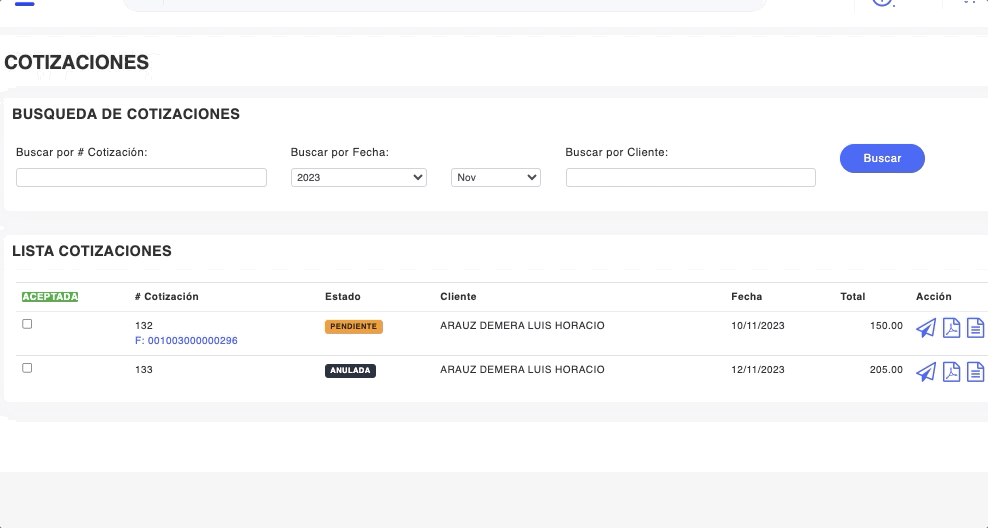Focus the quotation number search field
Viewport: 988px width, 528px height.
(x=141, y=177)
